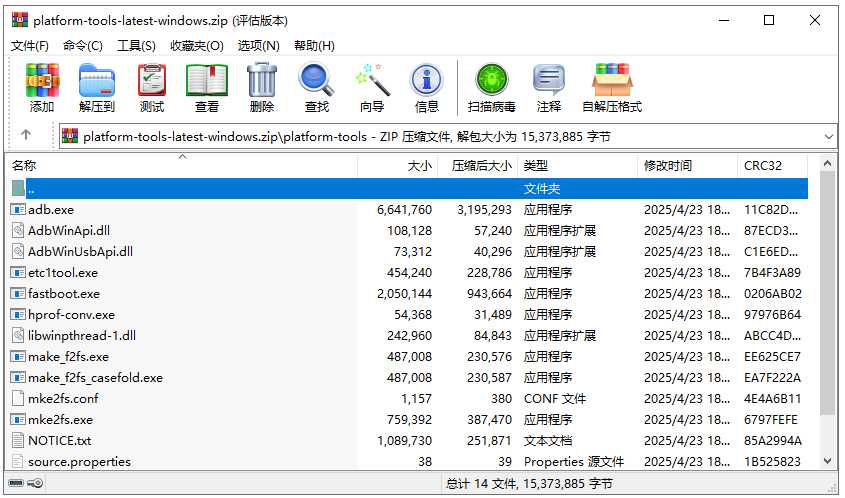Image resolution: width=845 pixels, height=498 pixels.
Task: Open the 文件(F) menu
Action: click(x=30, y=45)
